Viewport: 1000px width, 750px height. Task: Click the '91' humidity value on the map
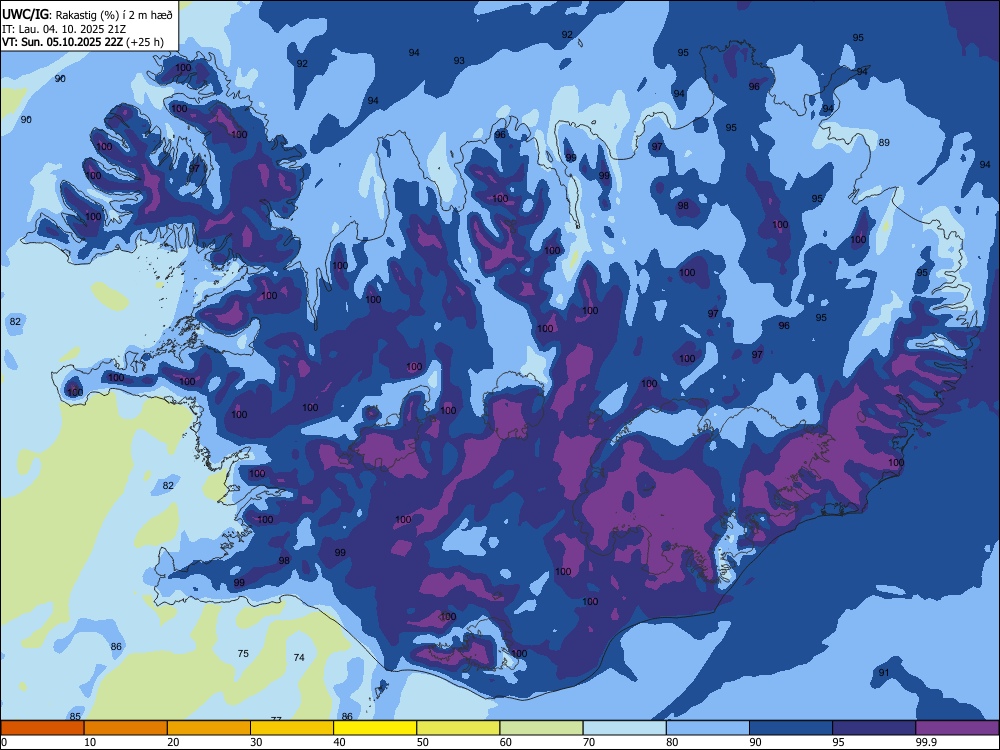[884, 673]
